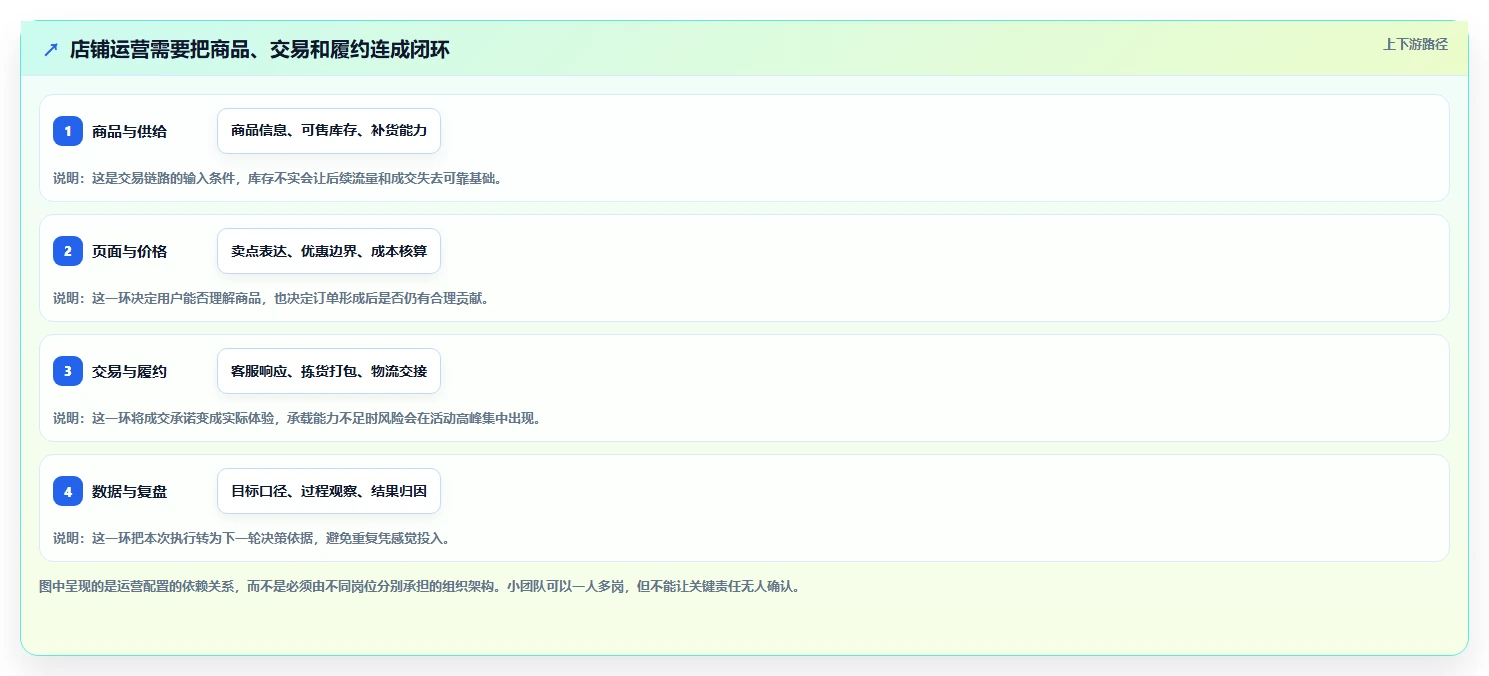Click the 客服响应、拣货打包、物流交接 chip

click(x=329, y=371)
